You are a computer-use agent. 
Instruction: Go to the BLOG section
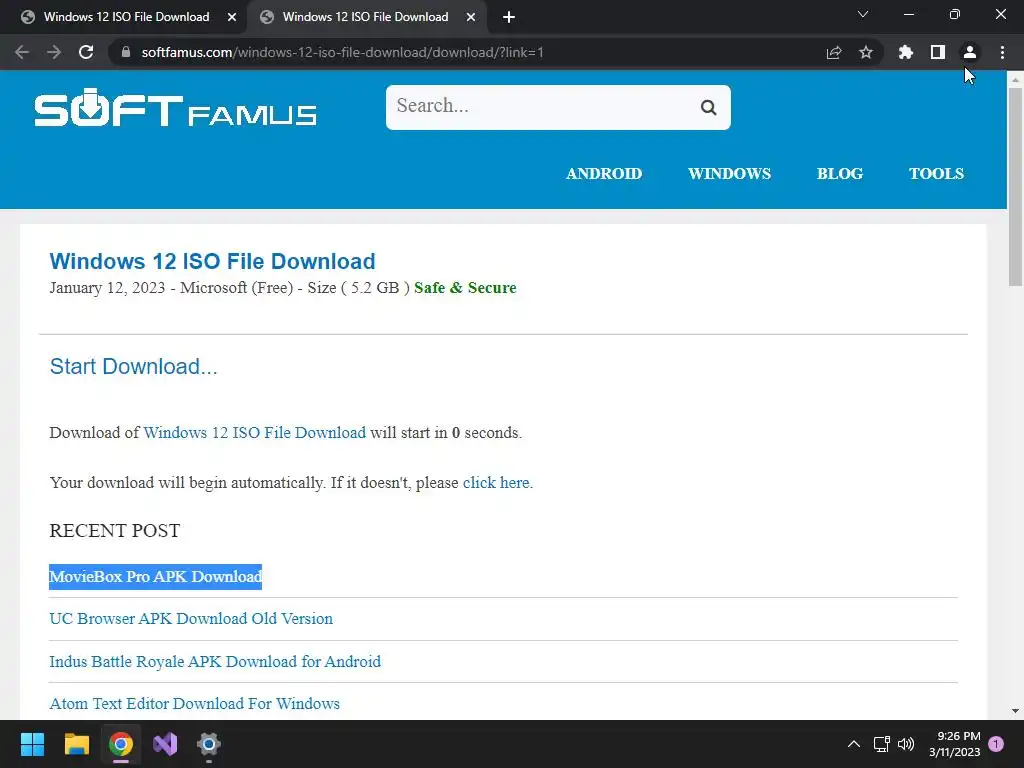pos(840,174)
